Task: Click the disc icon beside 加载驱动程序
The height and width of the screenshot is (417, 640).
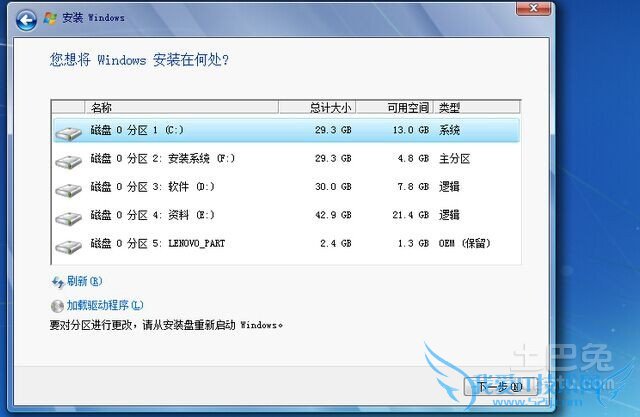Action: pyautogui.click(x=57, y=306)
